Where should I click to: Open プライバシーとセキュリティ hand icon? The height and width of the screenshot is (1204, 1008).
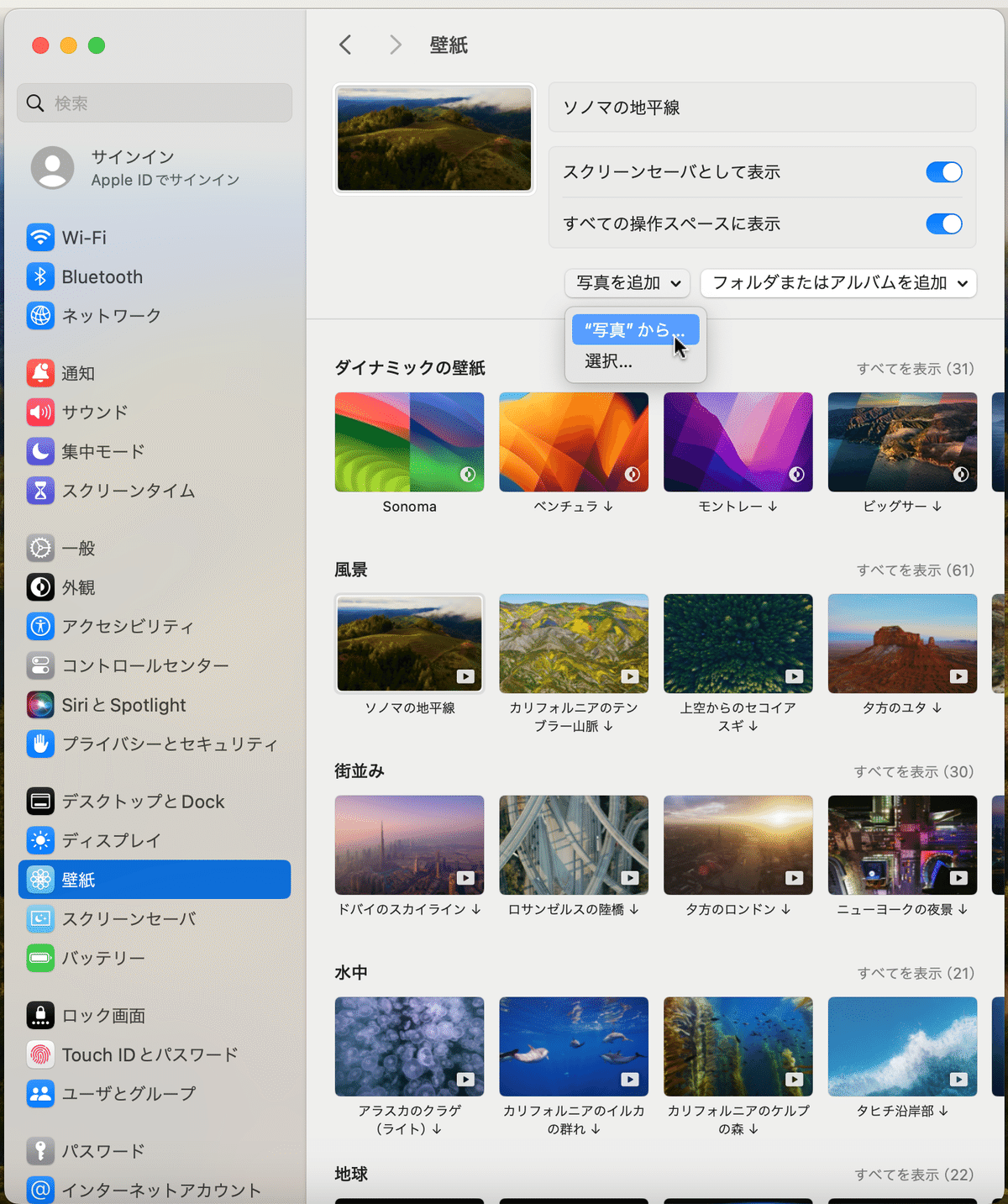click(x=40, y=744)
